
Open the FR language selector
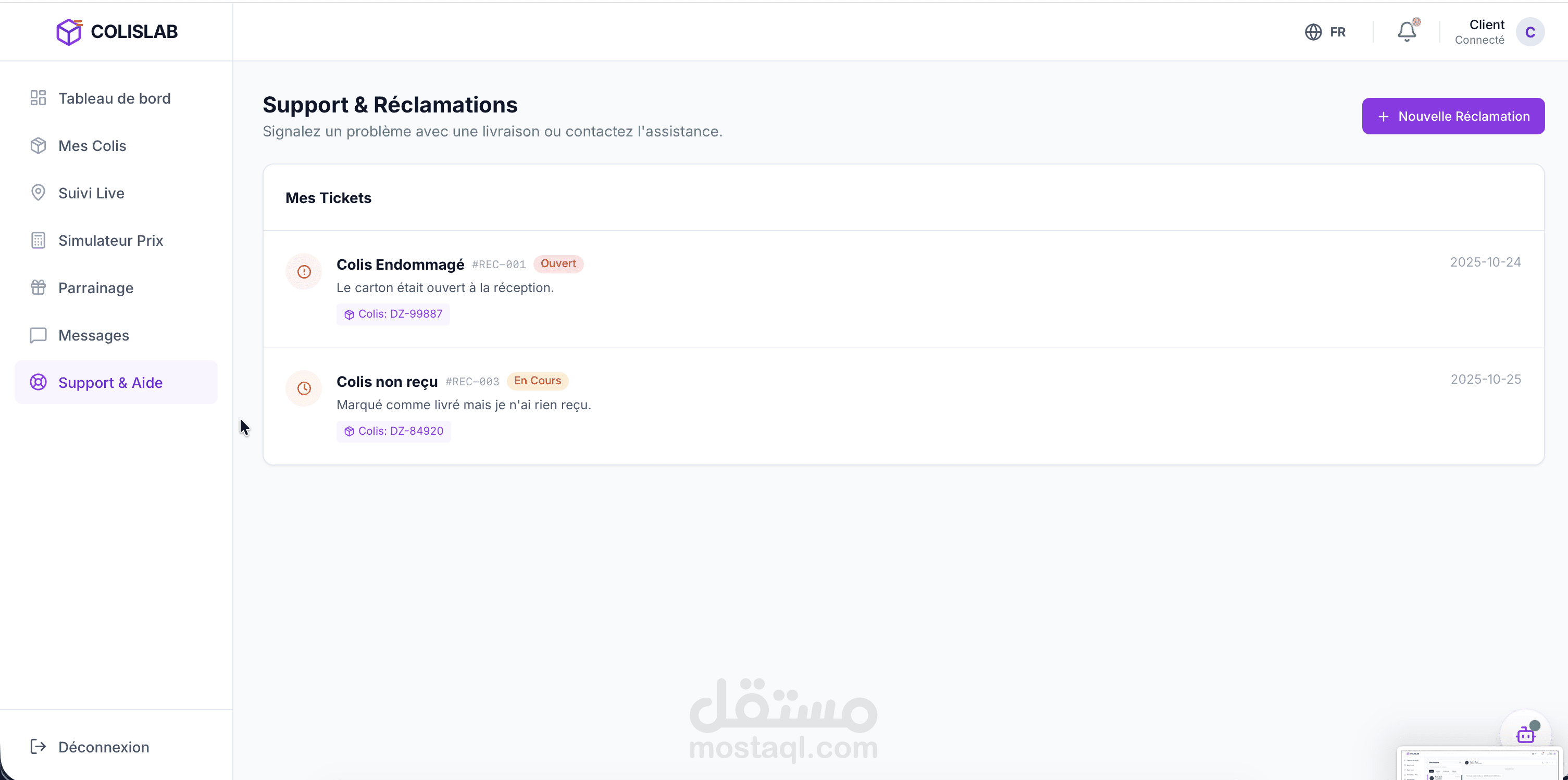[1337, 32]
